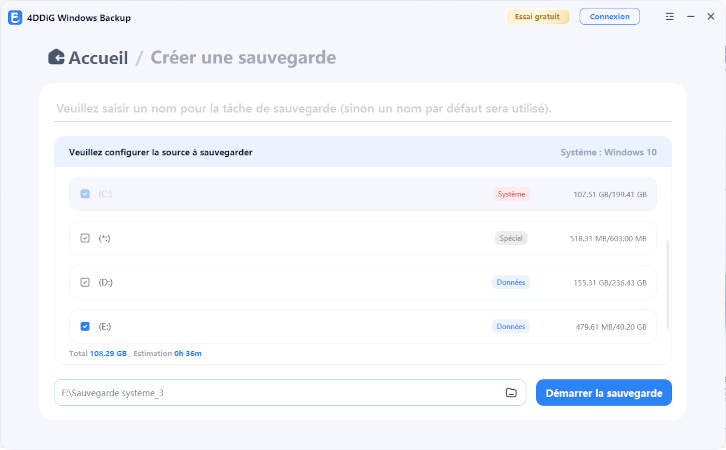This screenshot has height=450, width=726.
Task: Click the drive list vertical scrollbar
Action: tap(667, 290)
